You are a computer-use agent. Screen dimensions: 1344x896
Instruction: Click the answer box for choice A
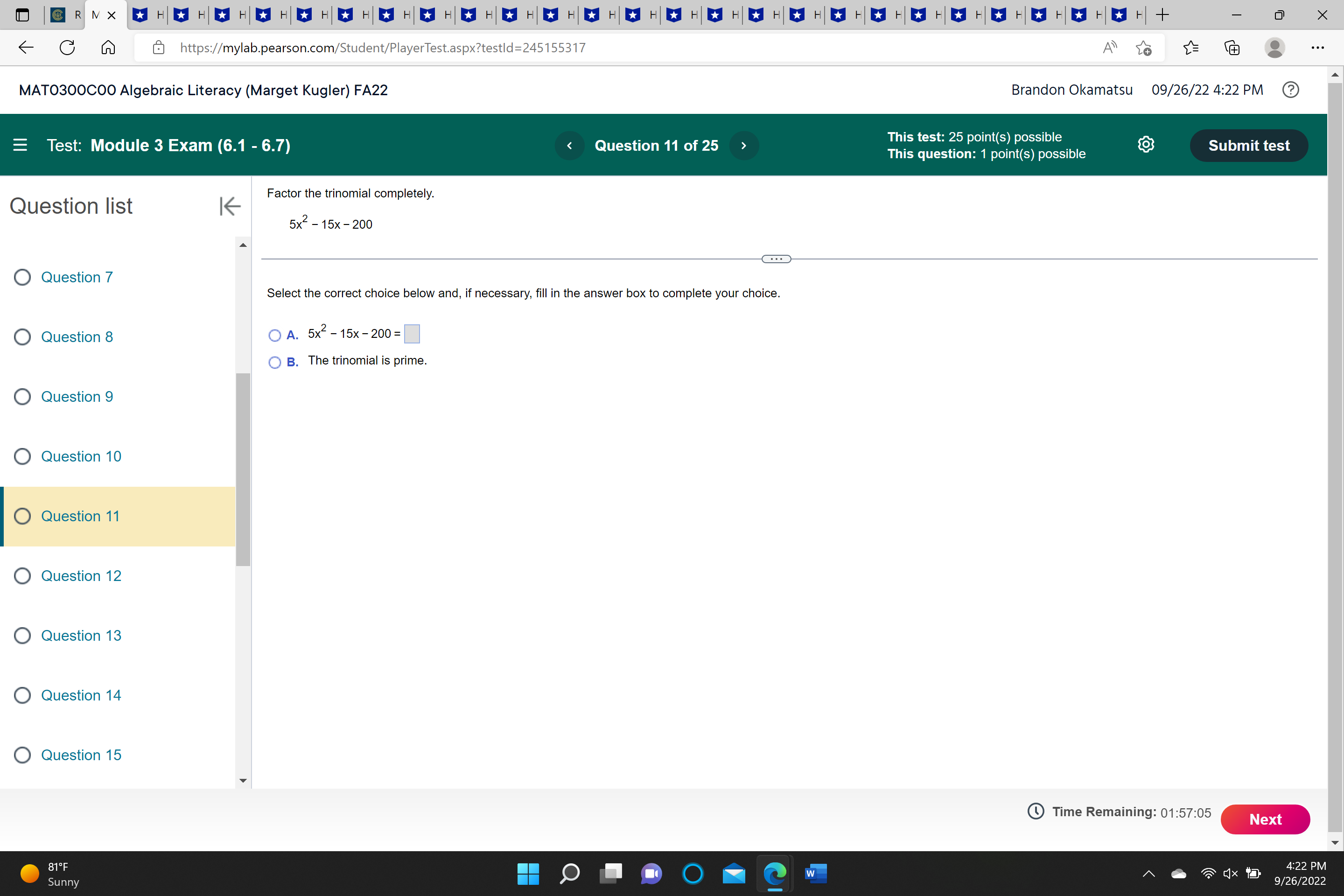pos(412,334)
